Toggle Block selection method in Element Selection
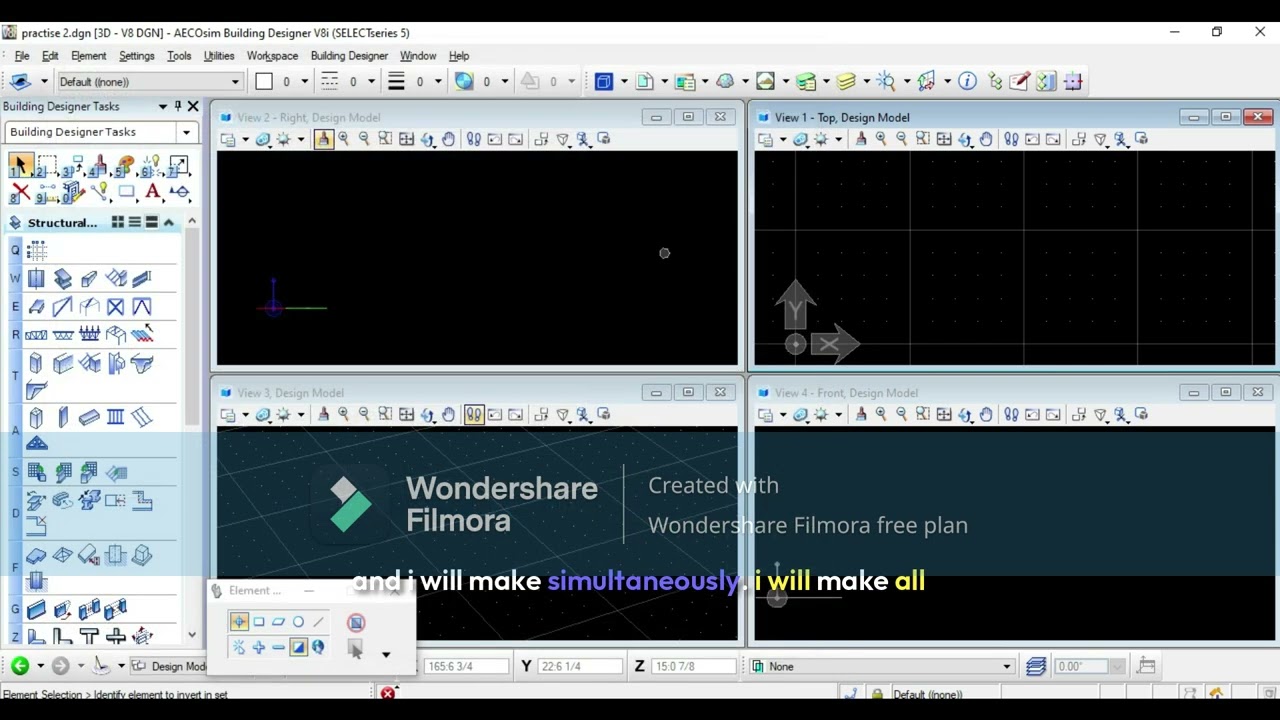Image resolution: width=1280 pixels, height=720 pixels. click(x=259, y=622)
